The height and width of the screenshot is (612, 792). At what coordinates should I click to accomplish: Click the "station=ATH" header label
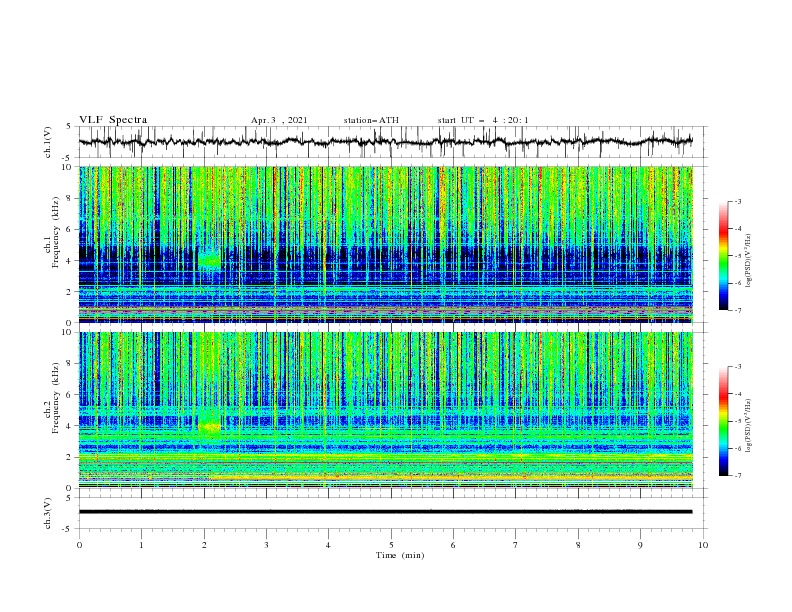371,120
